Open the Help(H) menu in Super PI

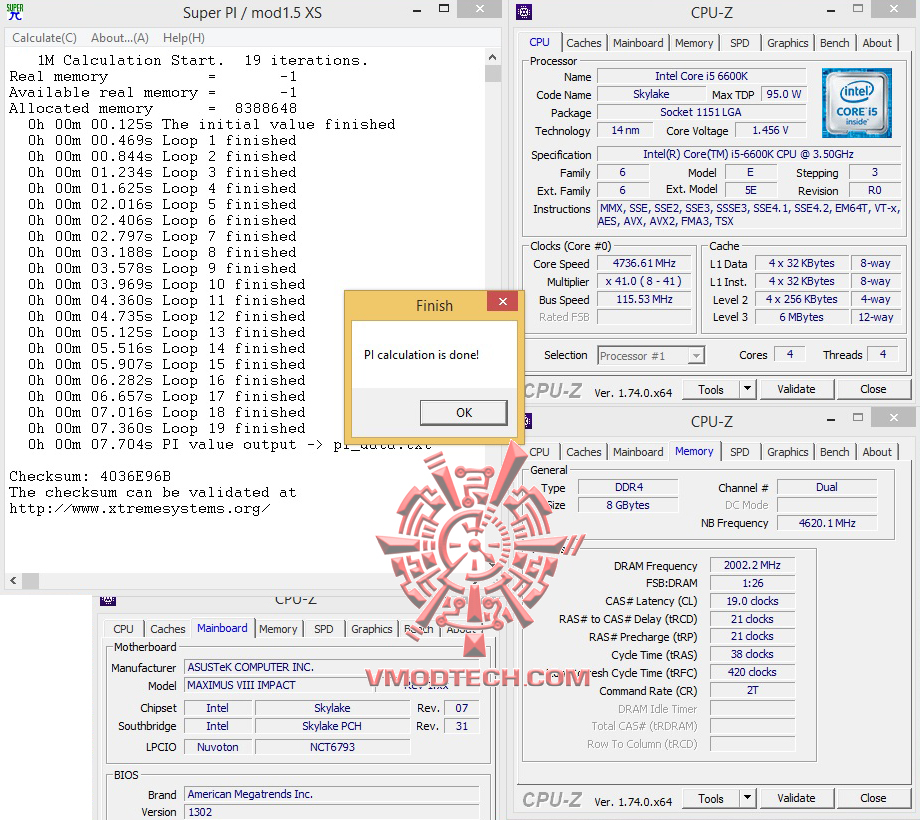point(184,38)
